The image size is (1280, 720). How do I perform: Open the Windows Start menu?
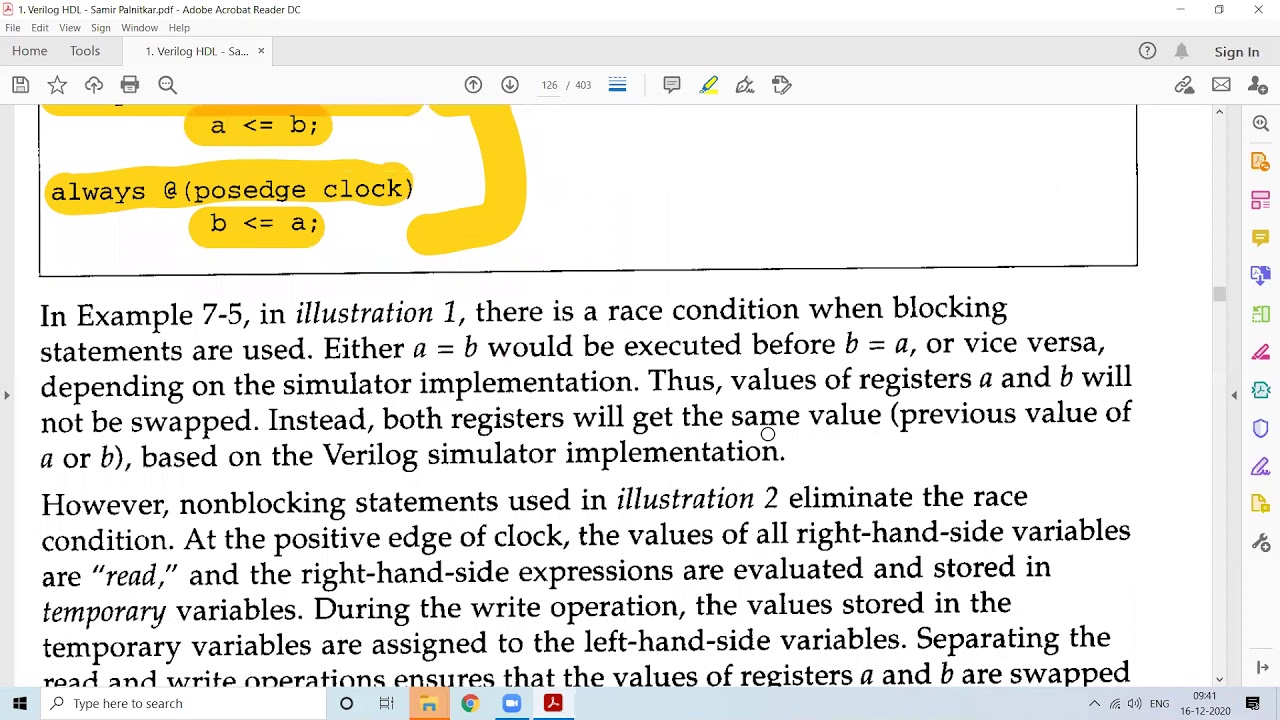tap(20, 703)
